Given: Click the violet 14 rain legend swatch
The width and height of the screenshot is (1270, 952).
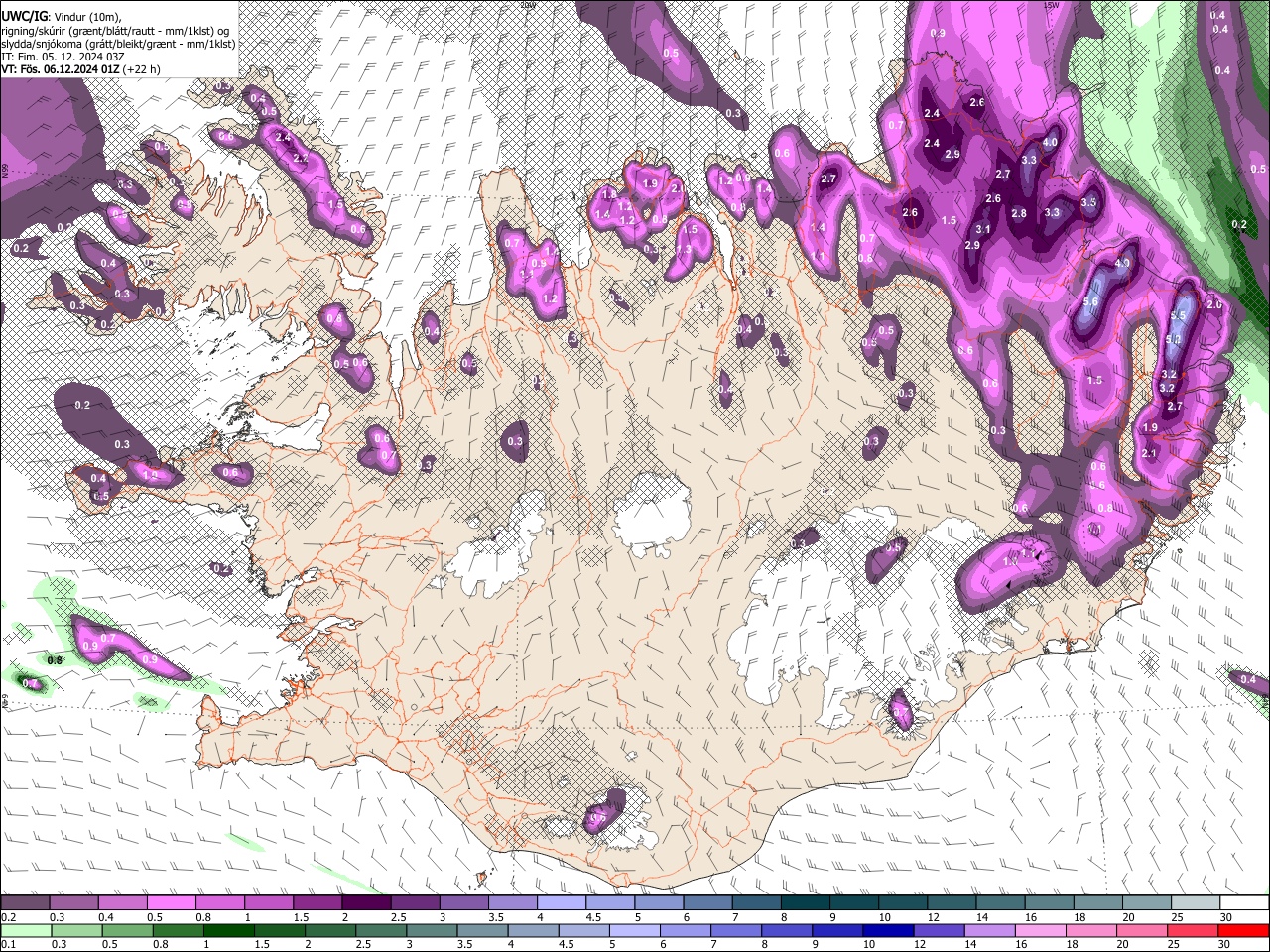Looking at the screenshot, I should pyautogui.click(x=990, y=930).
